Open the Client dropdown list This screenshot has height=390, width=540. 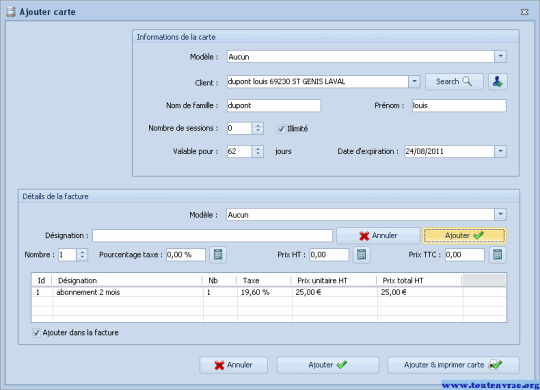click(414, 82)
